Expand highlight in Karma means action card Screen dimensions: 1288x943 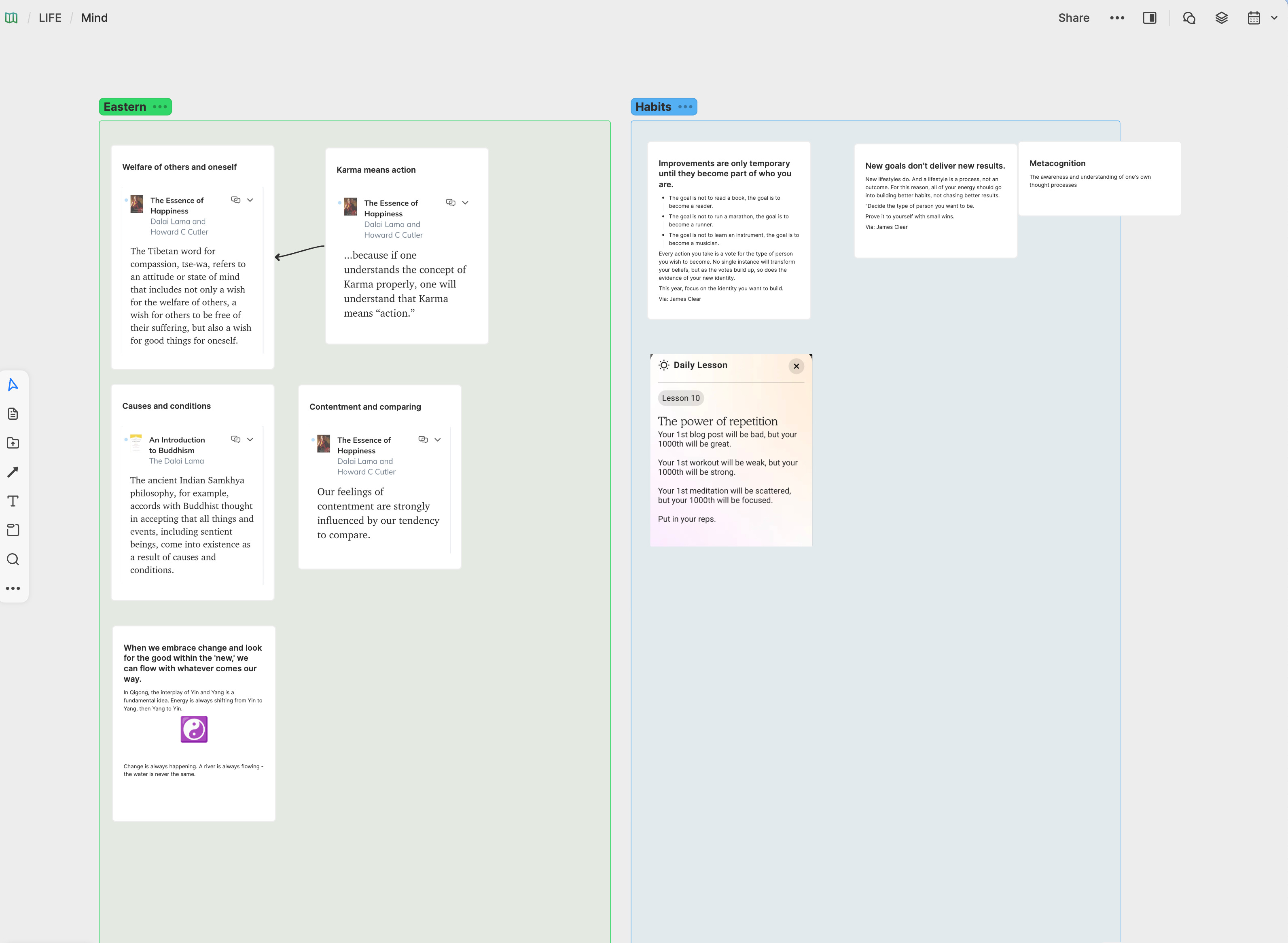coord(465,203)
